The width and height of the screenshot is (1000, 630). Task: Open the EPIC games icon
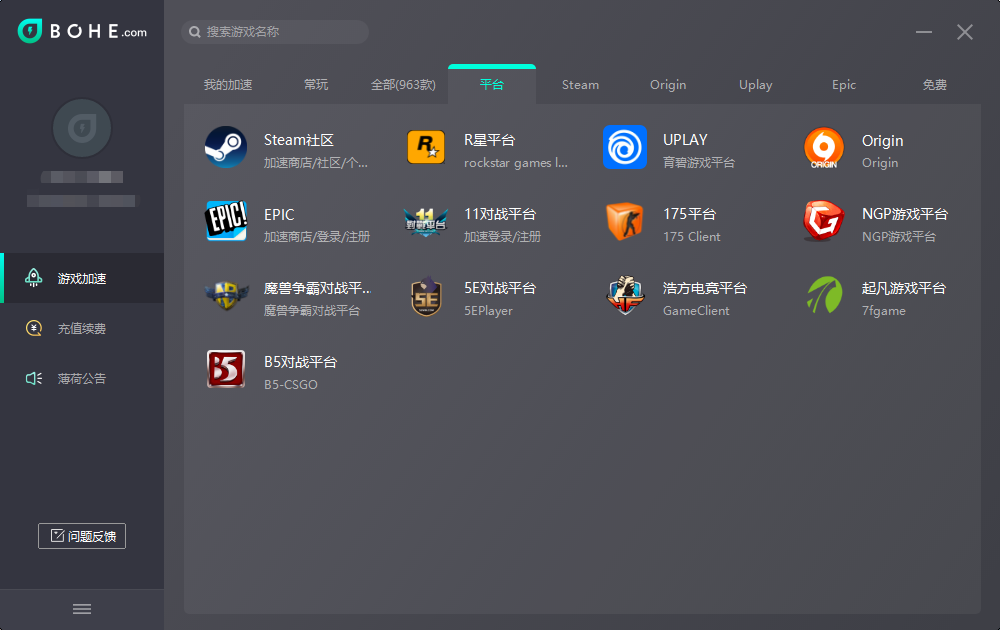(226, 221)
